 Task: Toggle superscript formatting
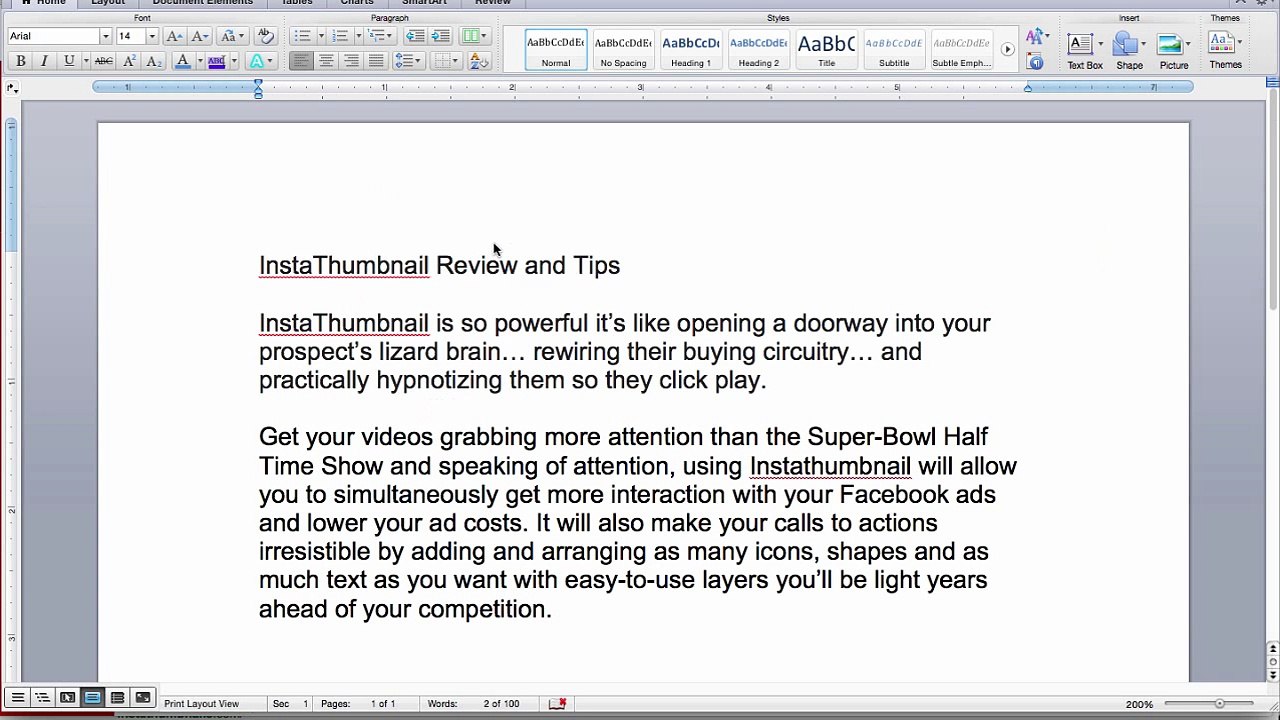click(129, 62)
